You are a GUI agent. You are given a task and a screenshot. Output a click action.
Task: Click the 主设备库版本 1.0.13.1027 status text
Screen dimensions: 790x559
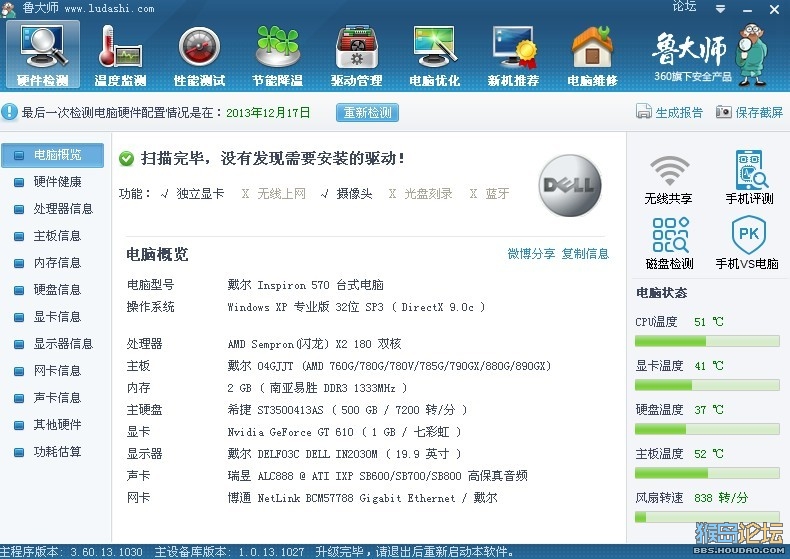coord(229,552)
